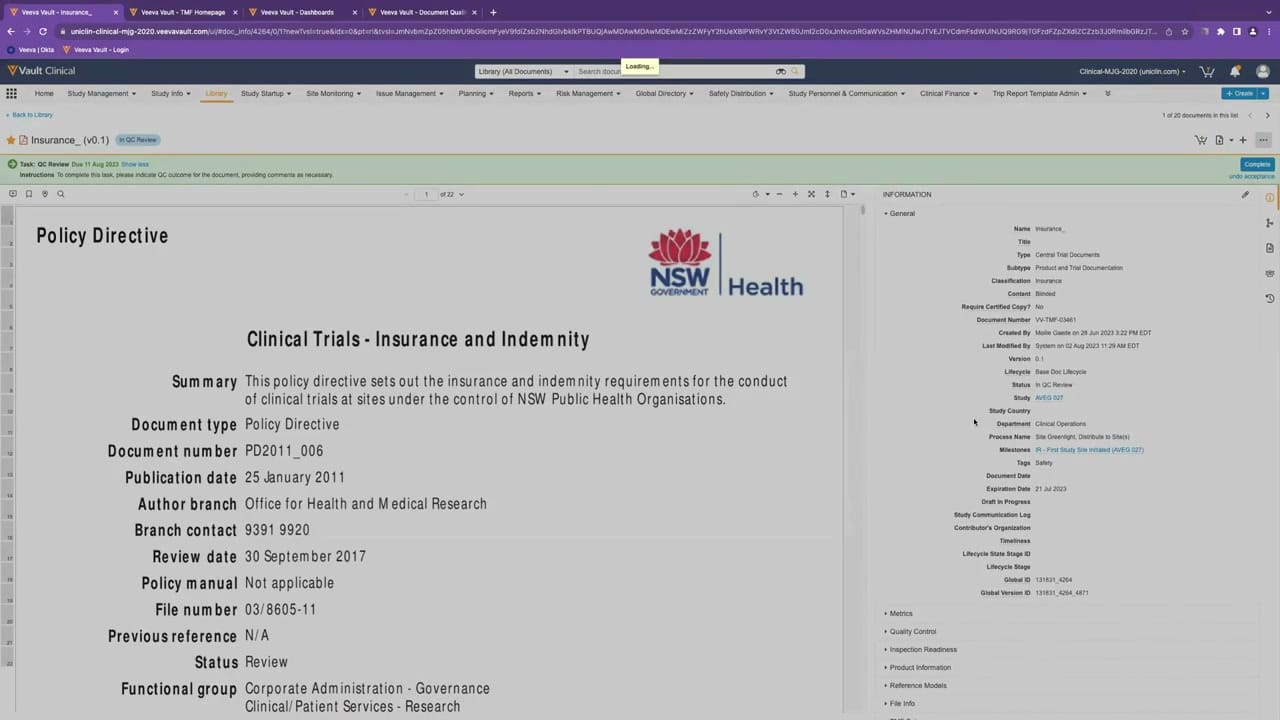Open the shopping cart icon in header
Image resolution: width=1280 pixels, height=720 pixels.
[1207, 72]
